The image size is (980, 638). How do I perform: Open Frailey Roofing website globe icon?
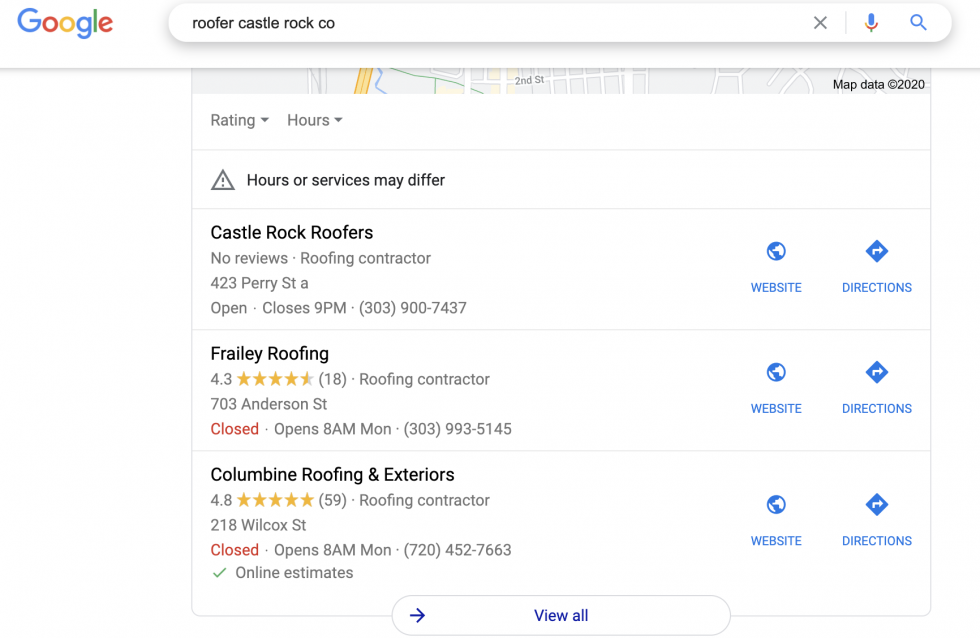pos(776,373)
